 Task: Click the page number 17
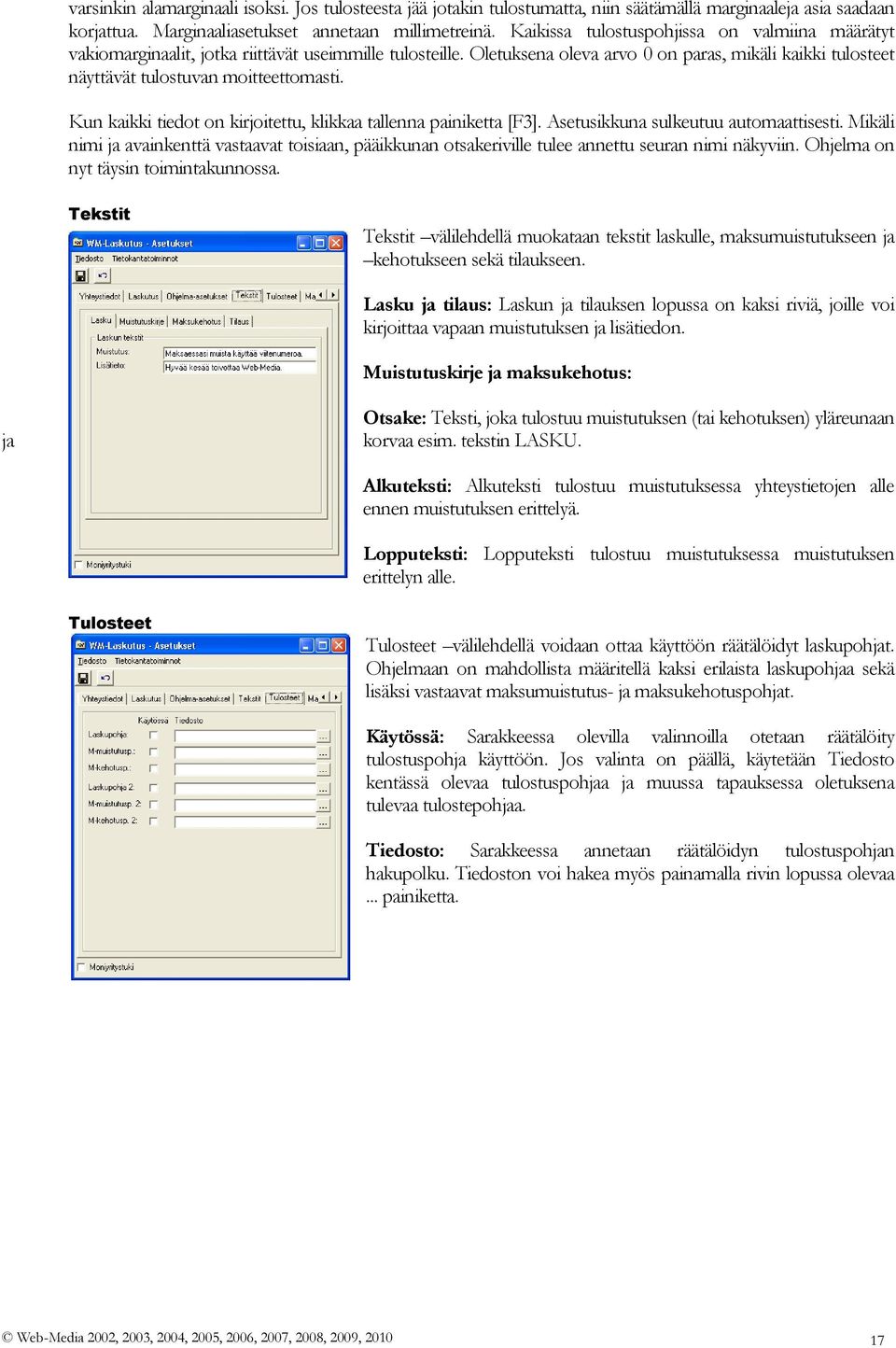click(877, 1340)
